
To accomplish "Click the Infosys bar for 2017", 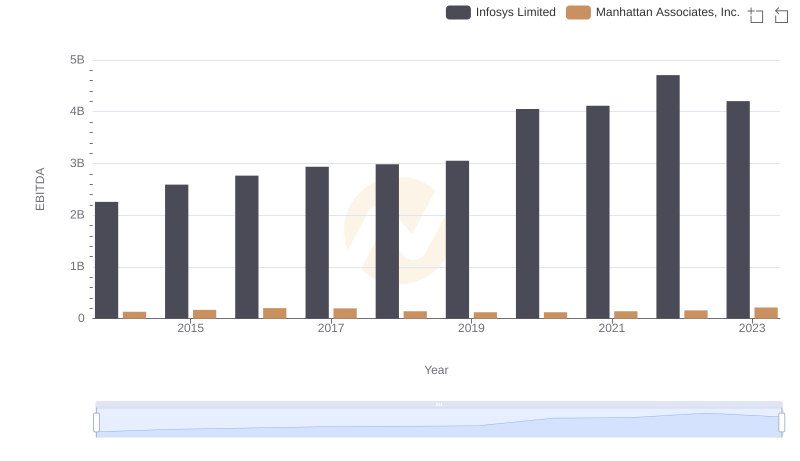I will tap(317, 243).
